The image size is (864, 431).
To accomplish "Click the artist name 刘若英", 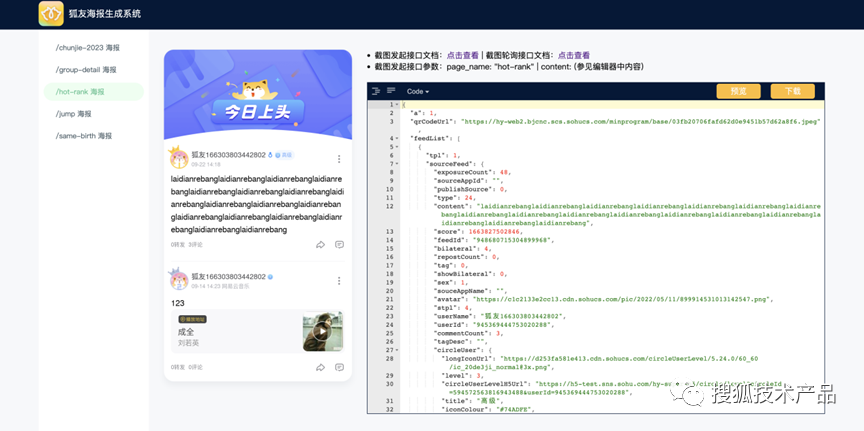I will pos(188,343).
